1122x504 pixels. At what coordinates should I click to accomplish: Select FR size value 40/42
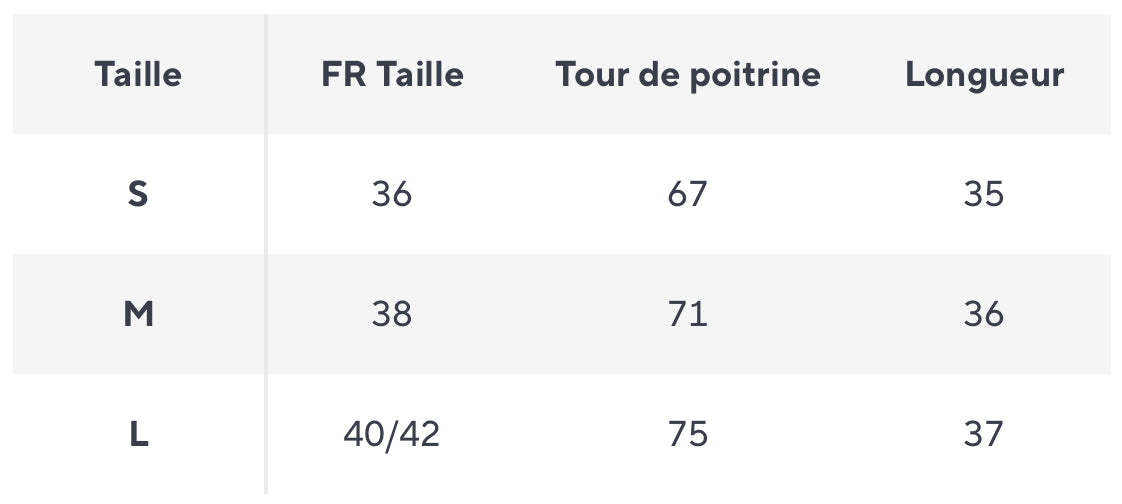pos(392,434)
